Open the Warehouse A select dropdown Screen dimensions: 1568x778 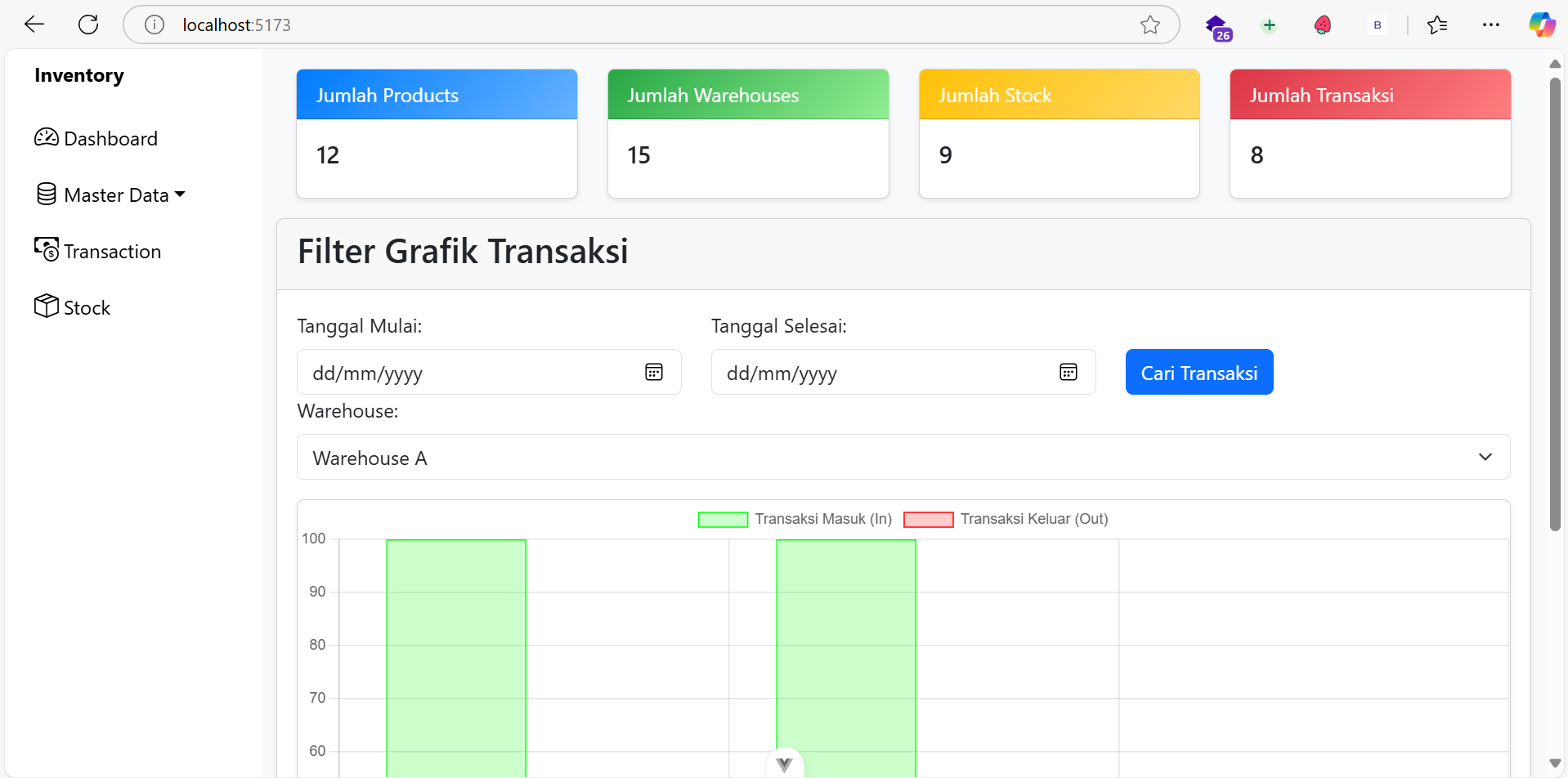[x=903, y=458]
